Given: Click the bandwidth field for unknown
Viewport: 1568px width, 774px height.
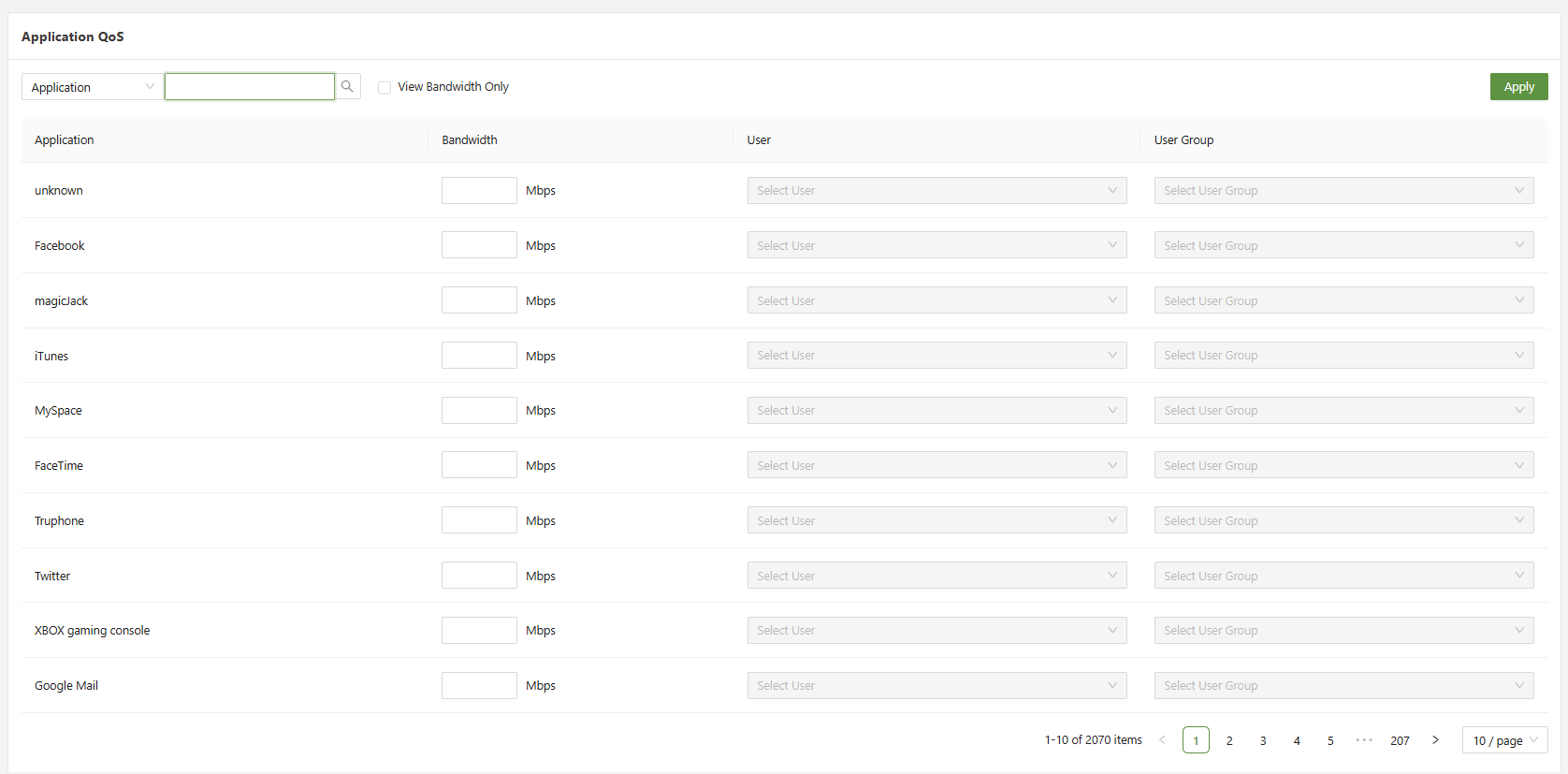Looking at the screenshot, I should coord(479,191).
